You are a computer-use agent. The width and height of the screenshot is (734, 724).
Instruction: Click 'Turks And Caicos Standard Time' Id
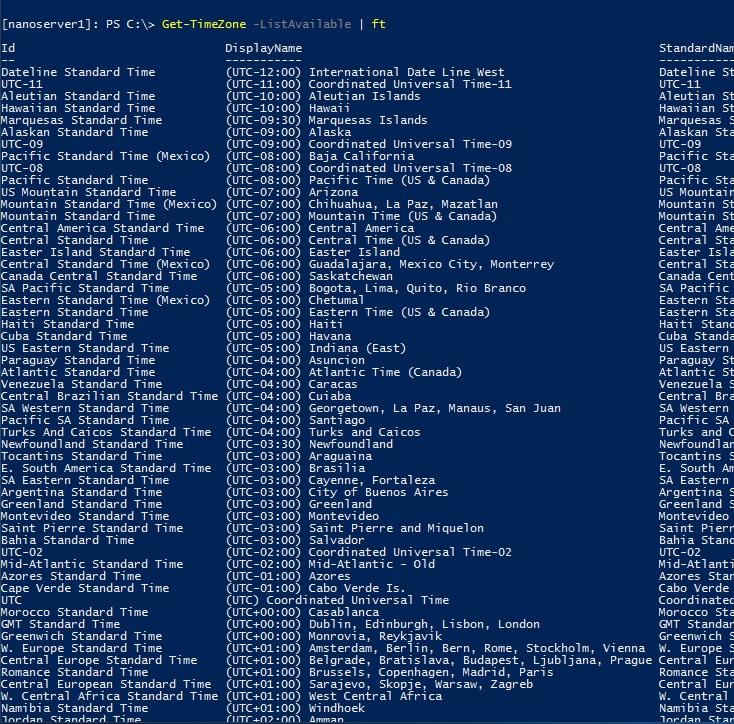[106, 432]
